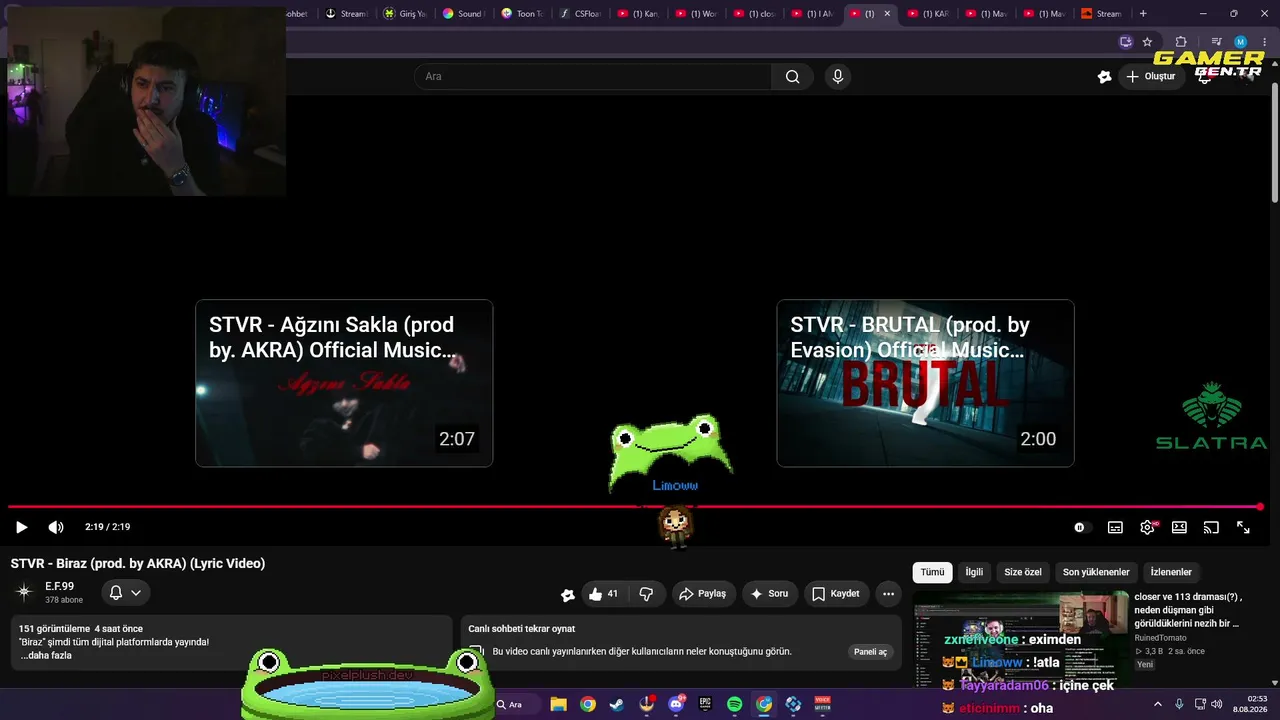Turn on subtitles in the player
1280x720 pixels.
coord(1115,527)
